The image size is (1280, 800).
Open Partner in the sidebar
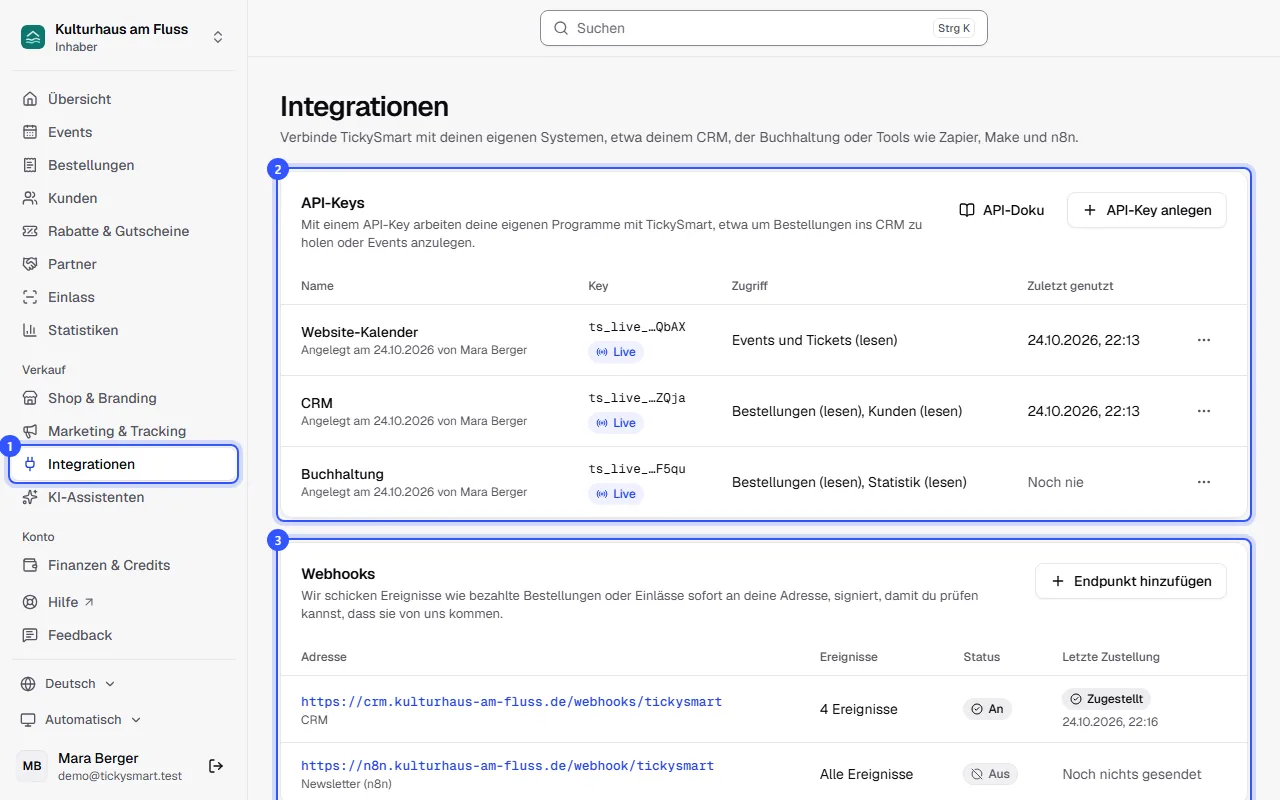124,264
